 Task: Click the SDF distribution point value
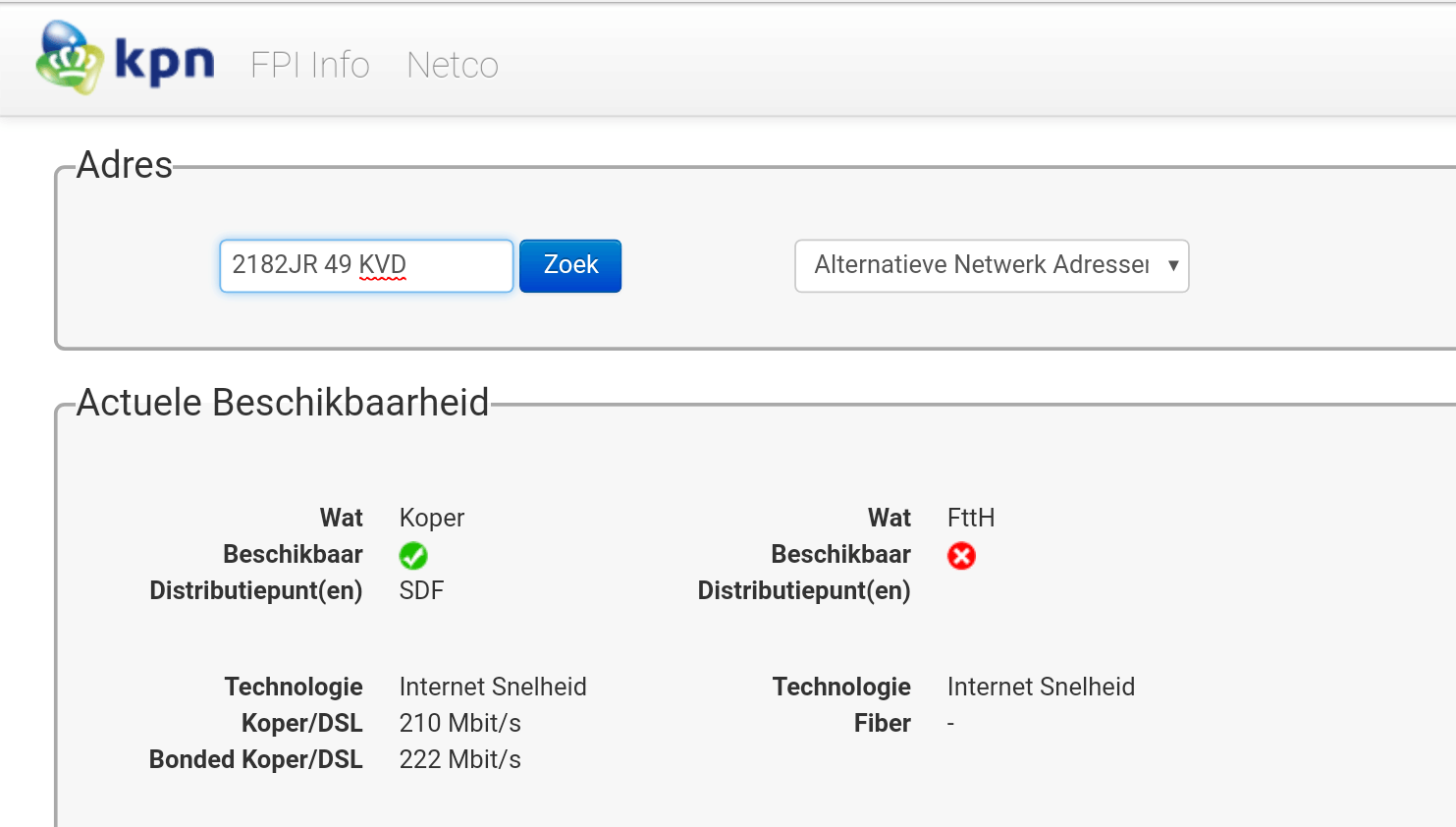421,590
